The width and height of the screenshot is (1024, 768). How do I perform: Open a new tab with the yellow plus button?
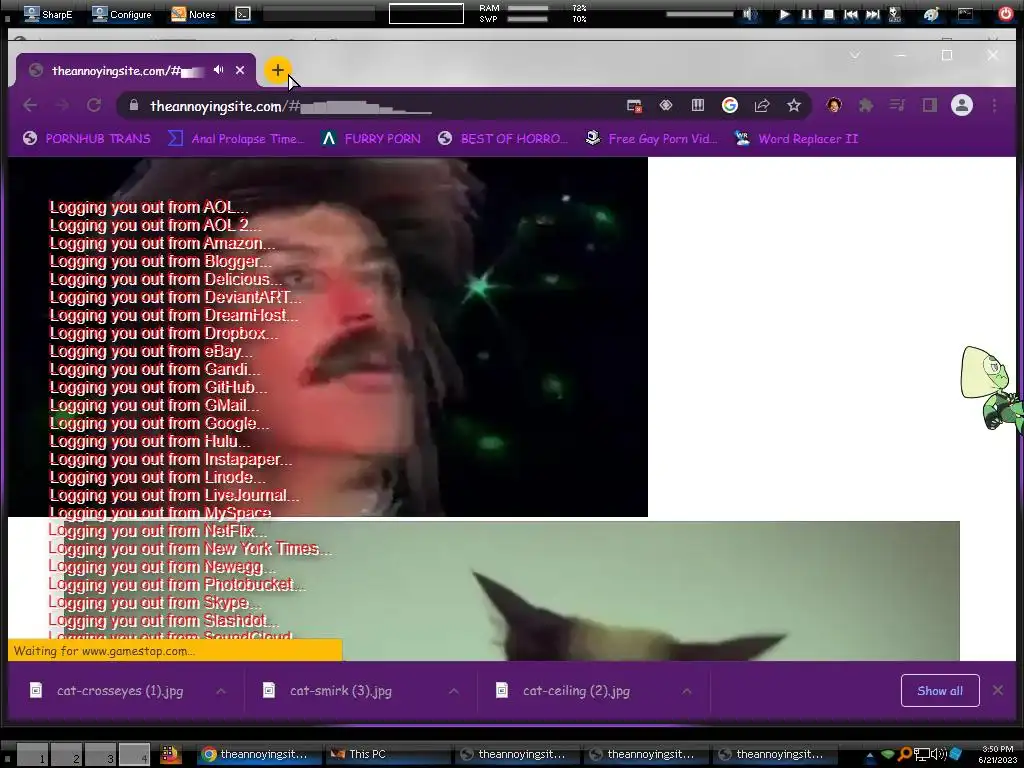click(x=278, y=71)
